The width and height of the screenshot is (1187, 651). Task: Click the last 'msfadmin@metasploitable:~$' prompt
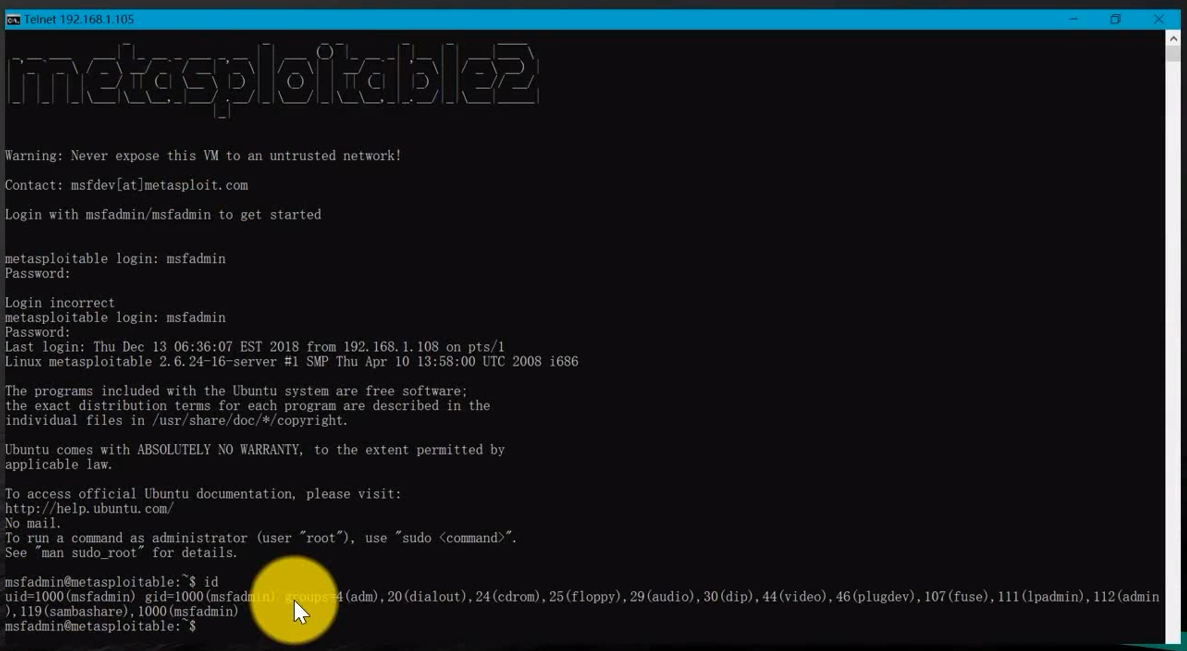pyautogui.click(x=100, y=627)
